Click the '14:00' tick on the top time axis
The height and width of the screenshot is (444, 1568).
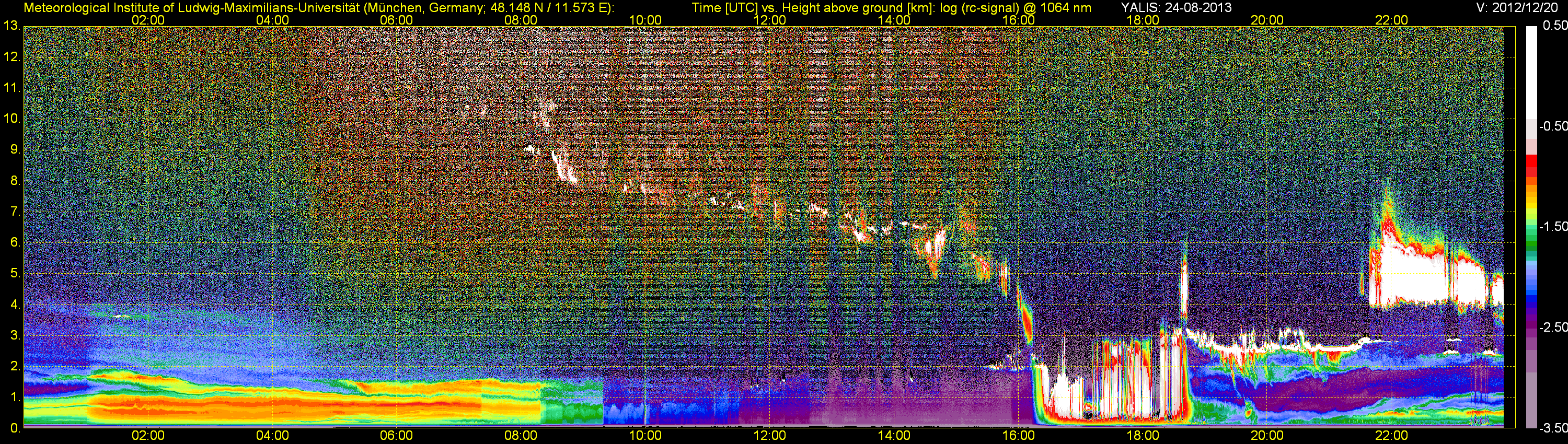[894, 20]
